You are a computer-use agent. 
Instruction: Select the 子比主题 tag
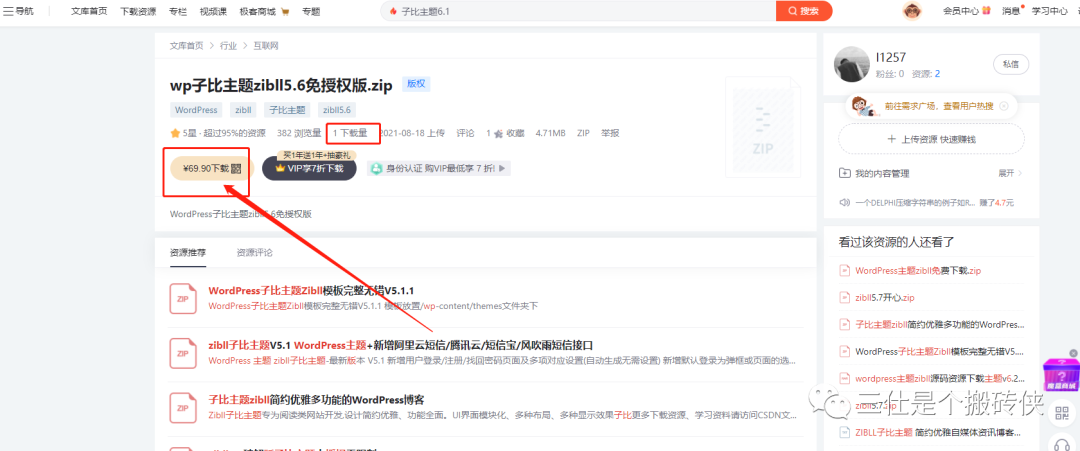(287, 110)
